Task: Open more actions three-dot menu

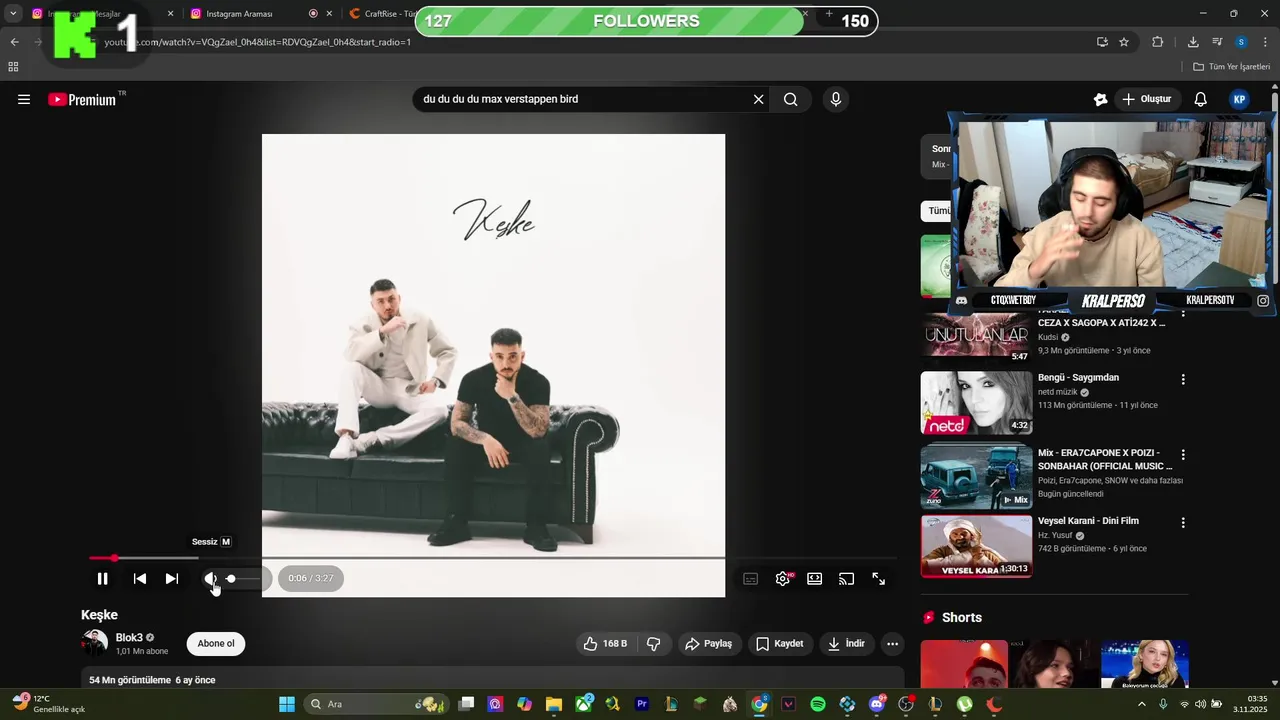Action: point(893,644)
